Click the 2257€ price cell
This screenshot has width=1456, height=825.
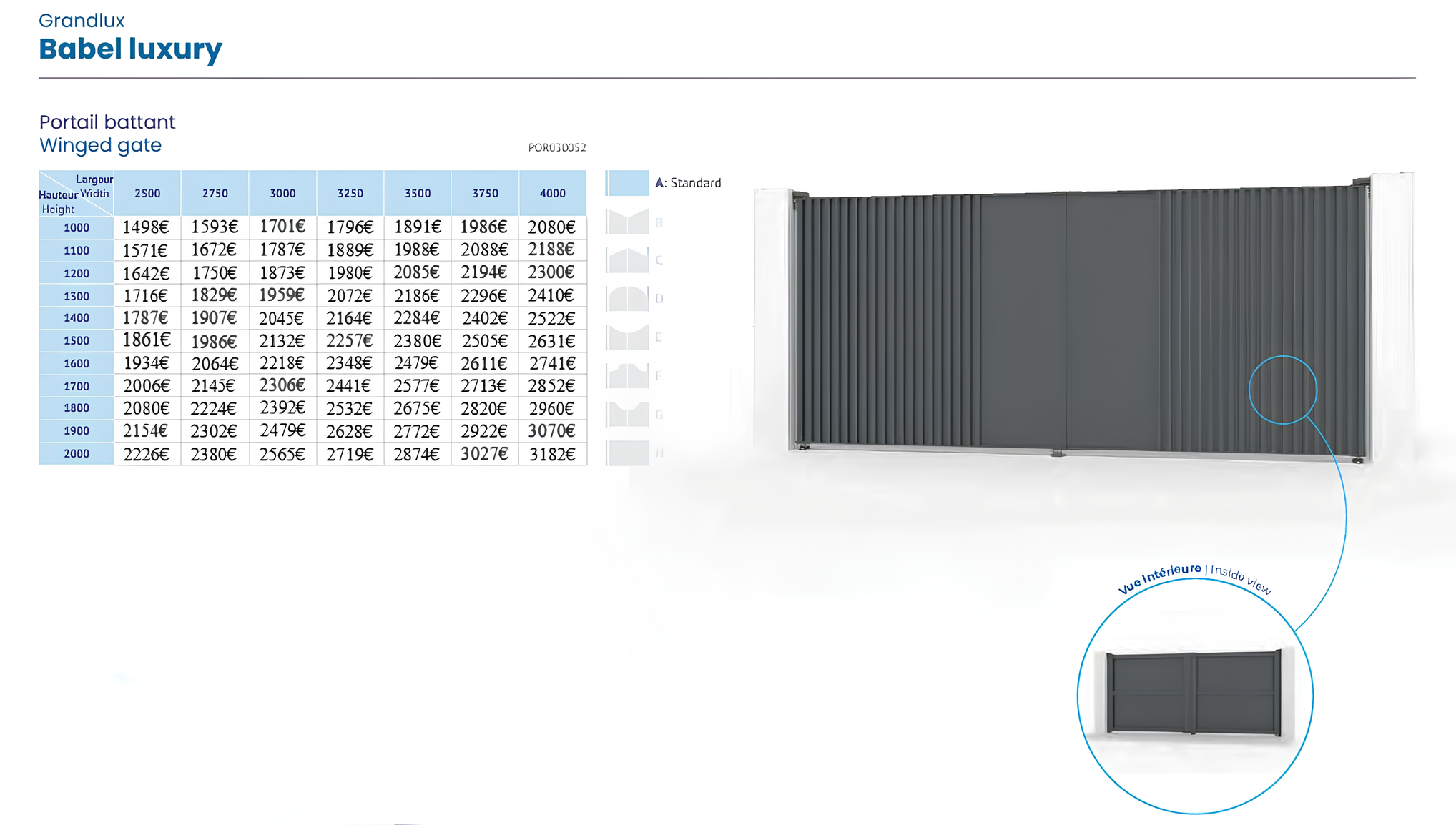click(350, 341)
